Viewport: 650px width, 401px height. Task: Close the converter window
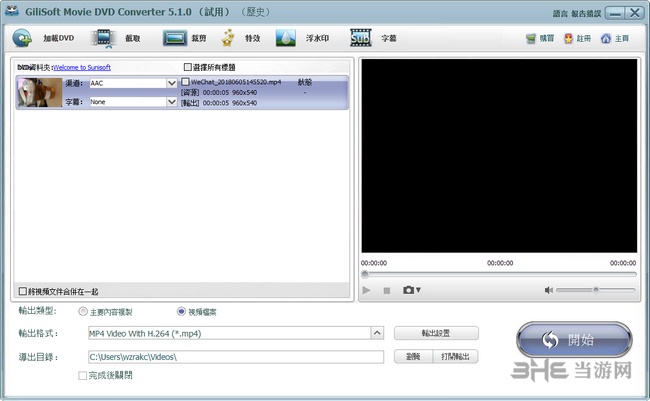[x=635, y=13]
